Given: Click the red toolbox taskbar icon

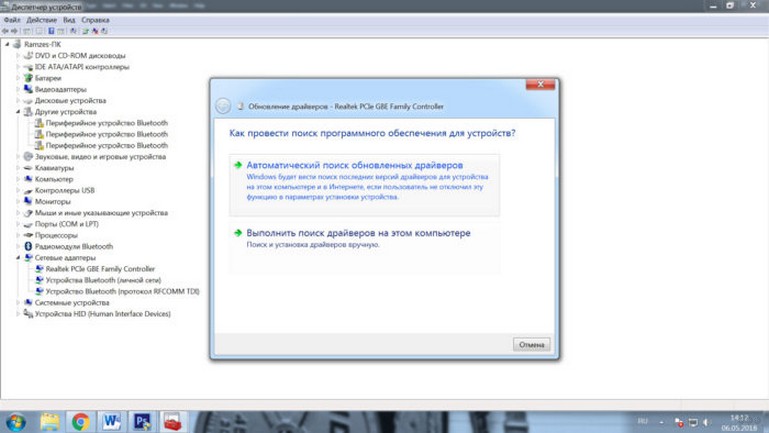Looking at the screenshot, I should pos(173,422).
